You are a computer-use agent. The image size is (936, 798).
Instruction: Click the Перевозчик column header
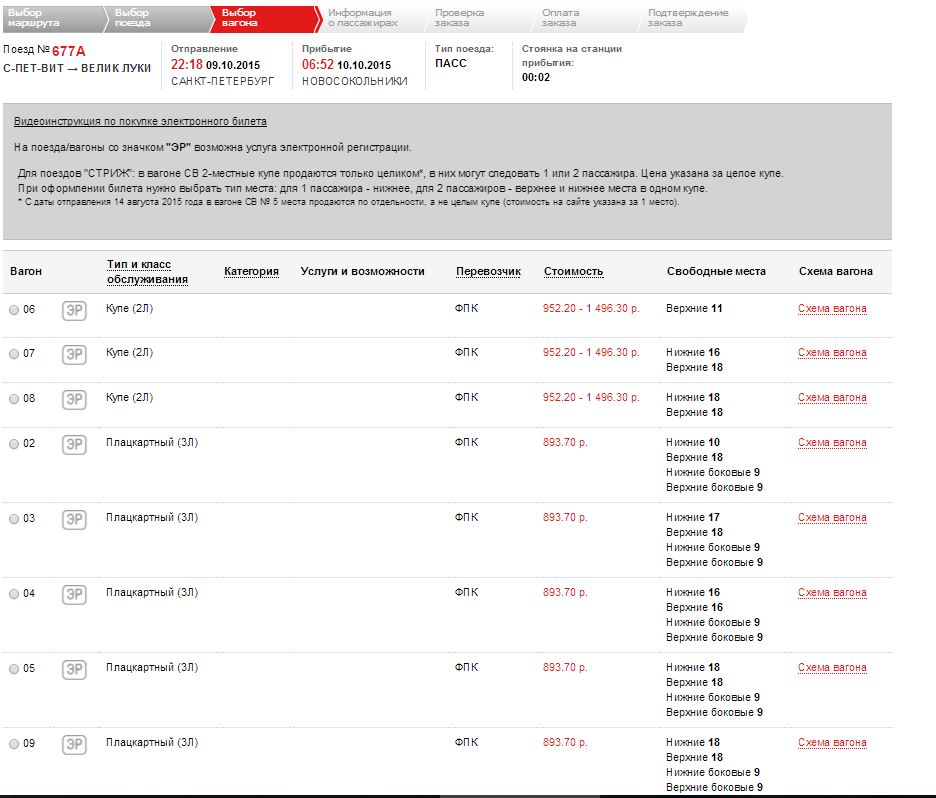(488, 272)
